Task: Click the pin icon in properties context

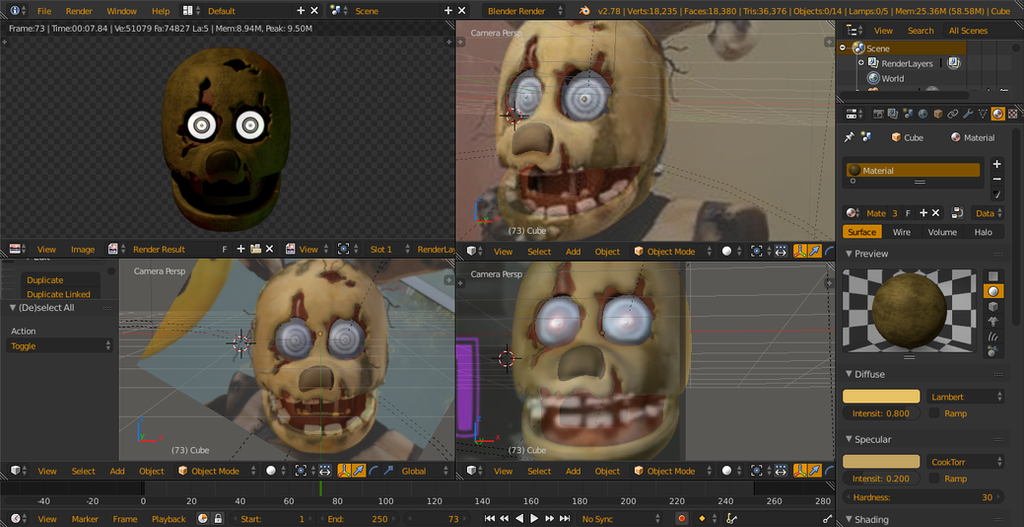Action: point(849,137)
